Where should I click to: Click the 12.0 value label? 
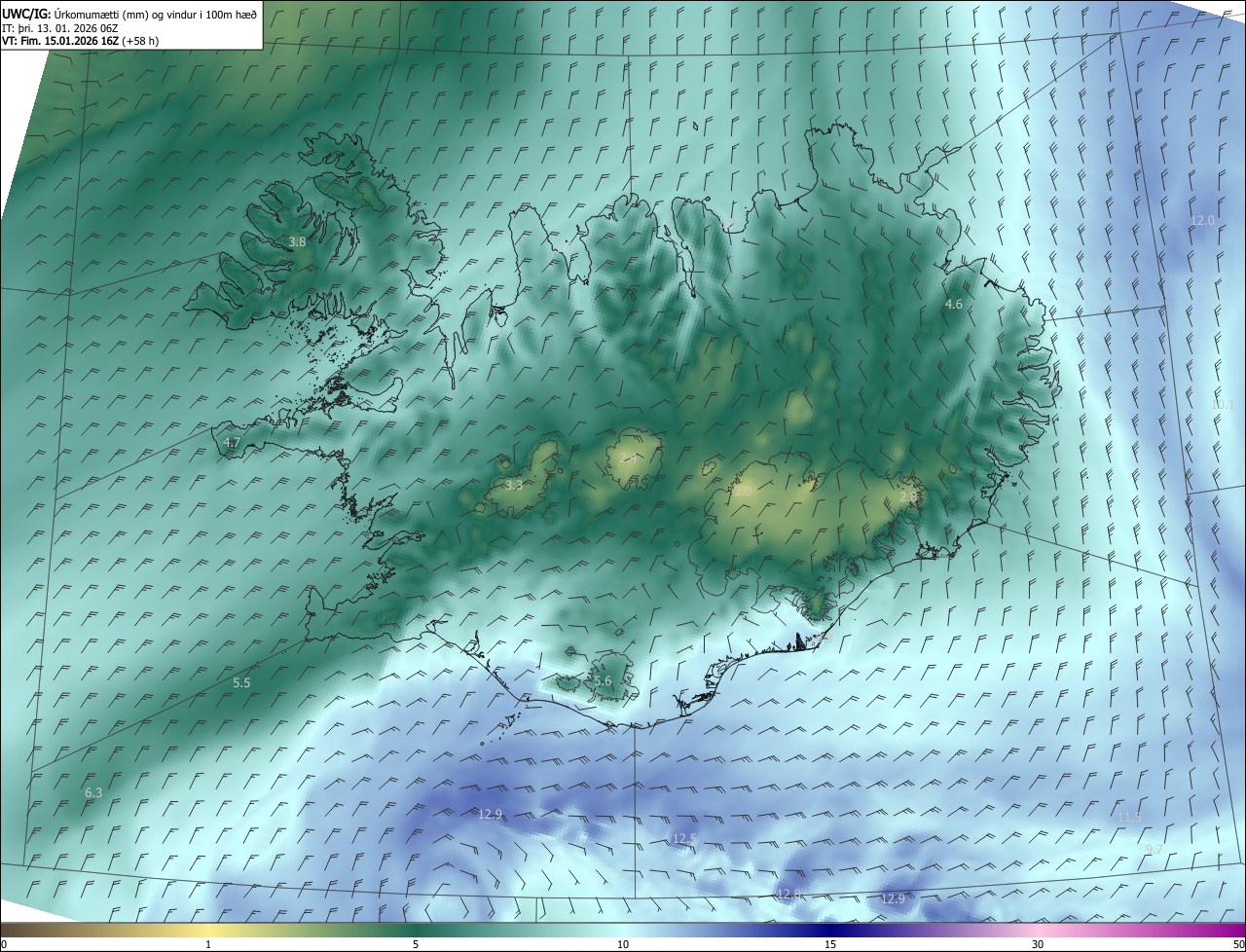pos(1203,221)
